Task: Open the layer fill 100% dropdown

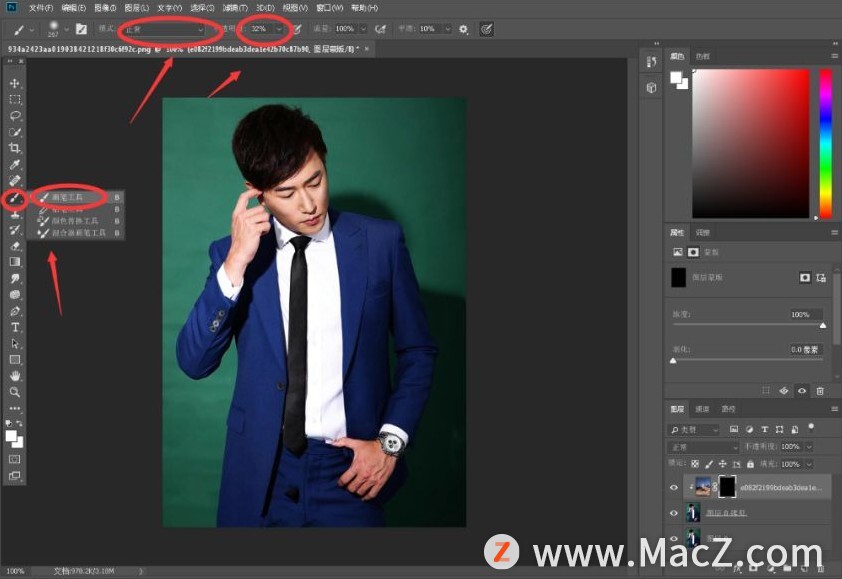Action: (809, 464)
